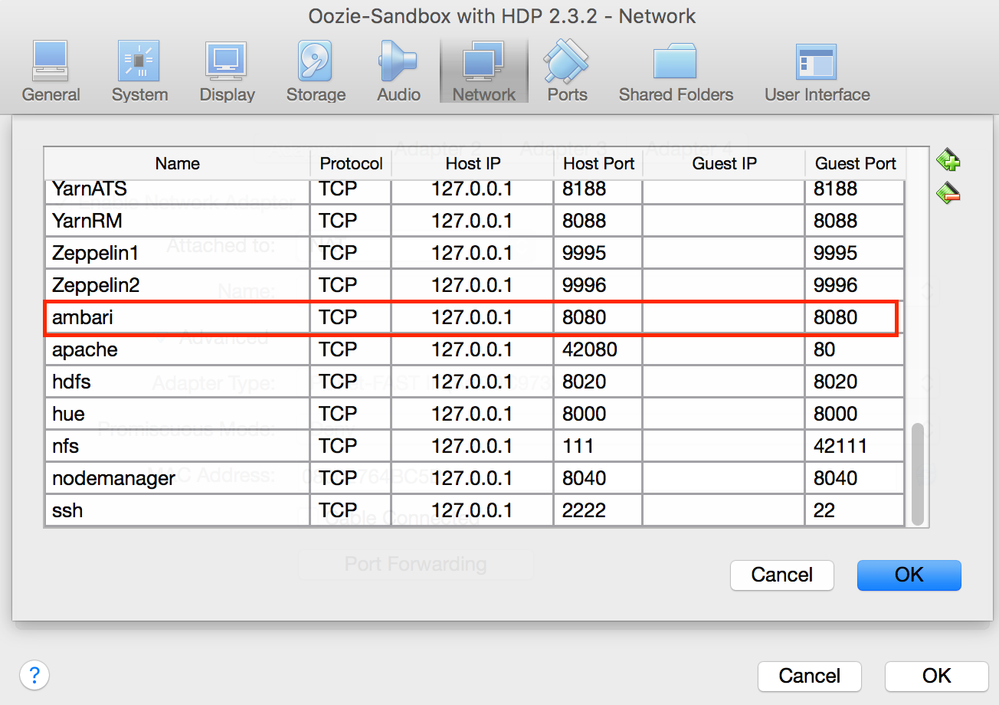Click the hue Host IP cell
The width and height of the screenshot is (999, 705).
click(x=472, y=413)
